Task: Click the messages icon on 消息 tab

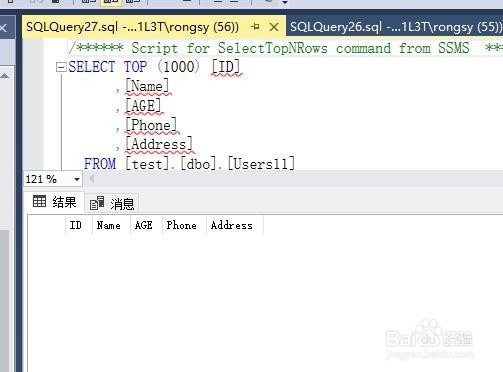Action: tap(97, 203)
